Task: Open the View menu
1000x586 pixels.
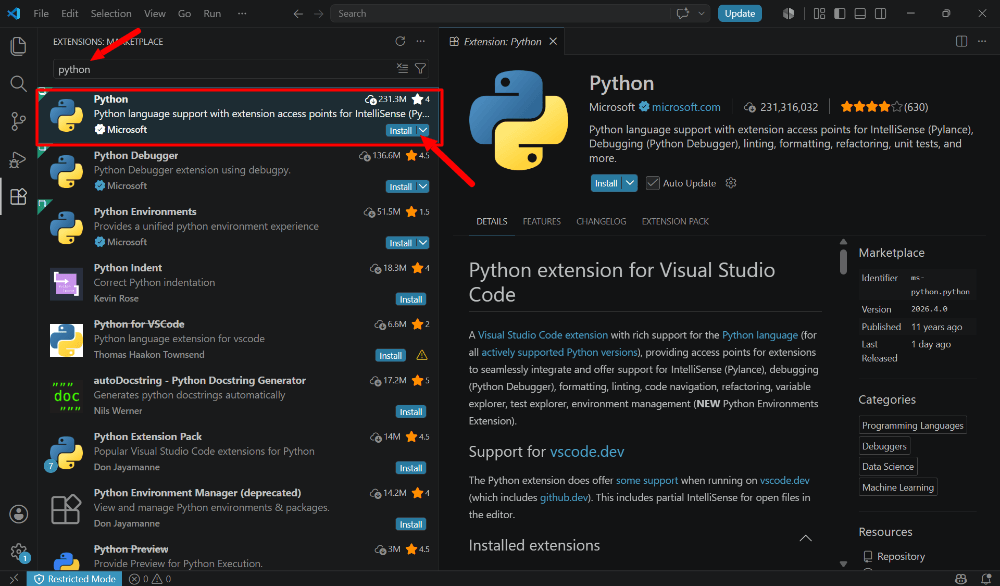Action: pyautogui.click(x=155, y=13)
